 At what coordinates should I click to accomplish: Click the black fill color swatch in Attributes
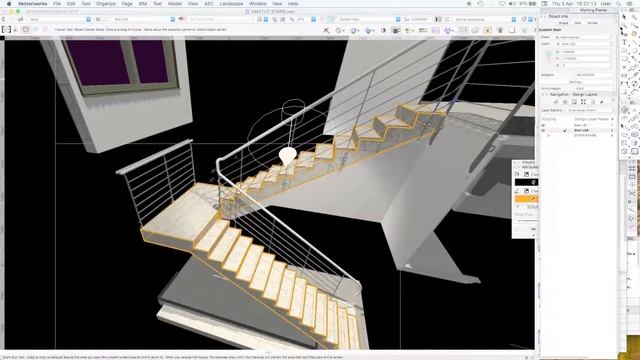coord(526,182)
